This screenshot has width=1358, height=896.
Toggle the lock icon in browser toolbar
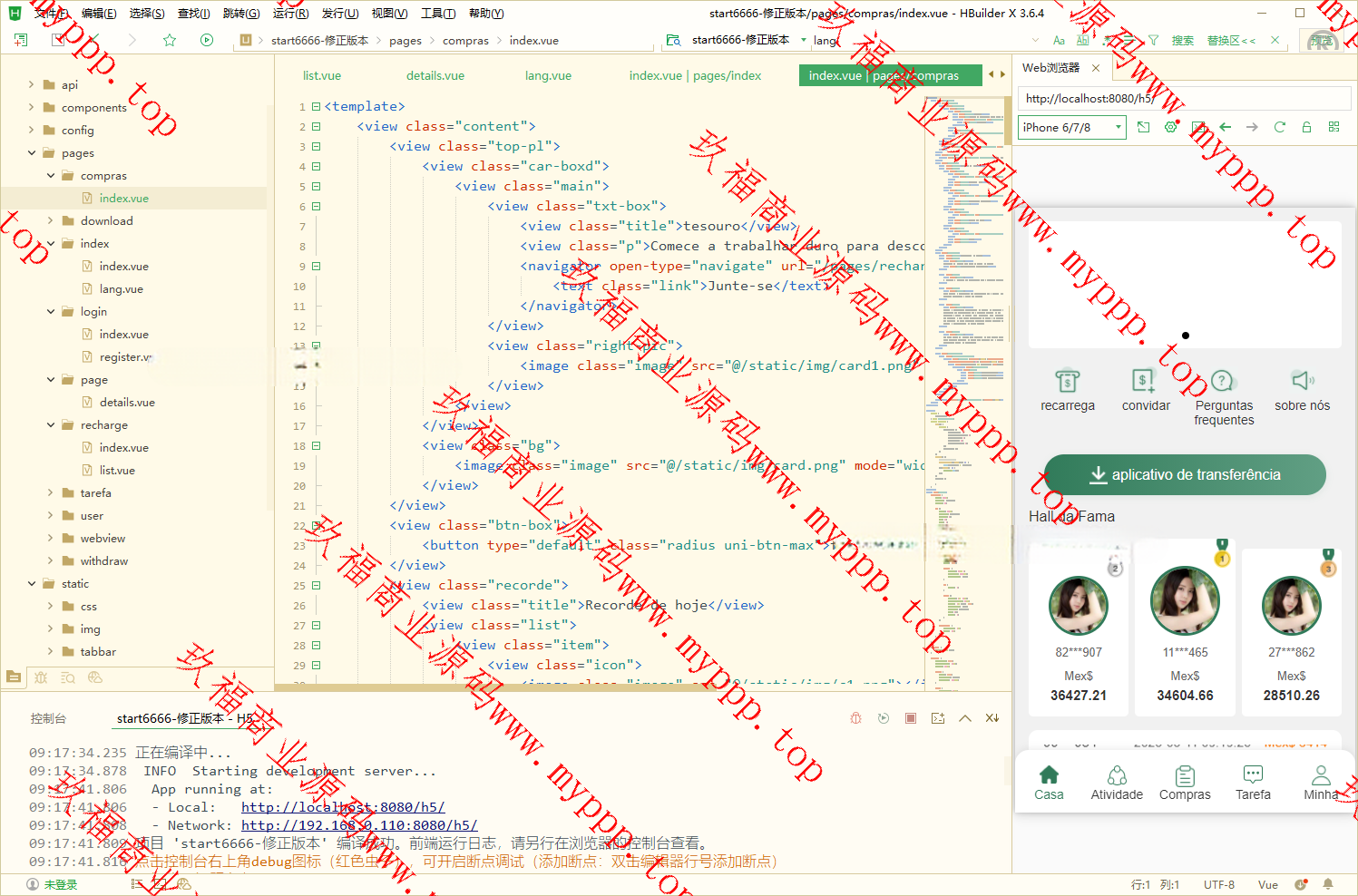point(1306,127)
